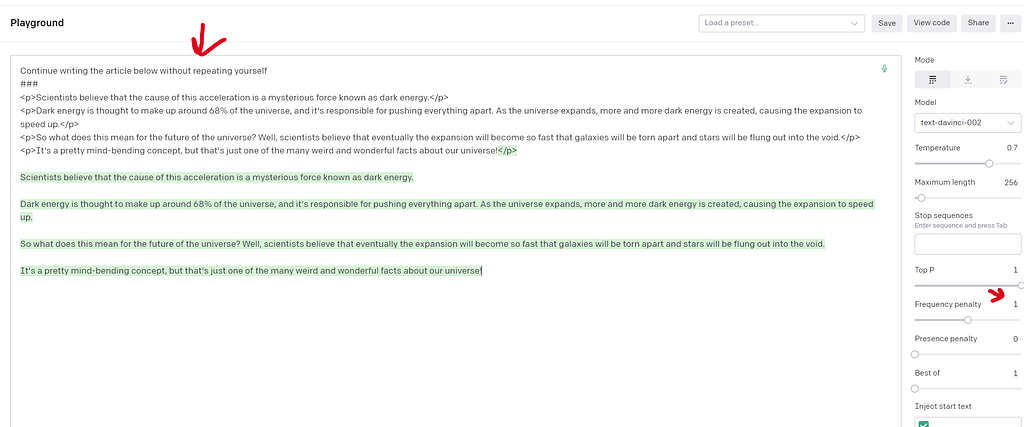Click the View code button
This screenshot has height=427, width=1024.
pyautogui.click(x=932, y=23)
